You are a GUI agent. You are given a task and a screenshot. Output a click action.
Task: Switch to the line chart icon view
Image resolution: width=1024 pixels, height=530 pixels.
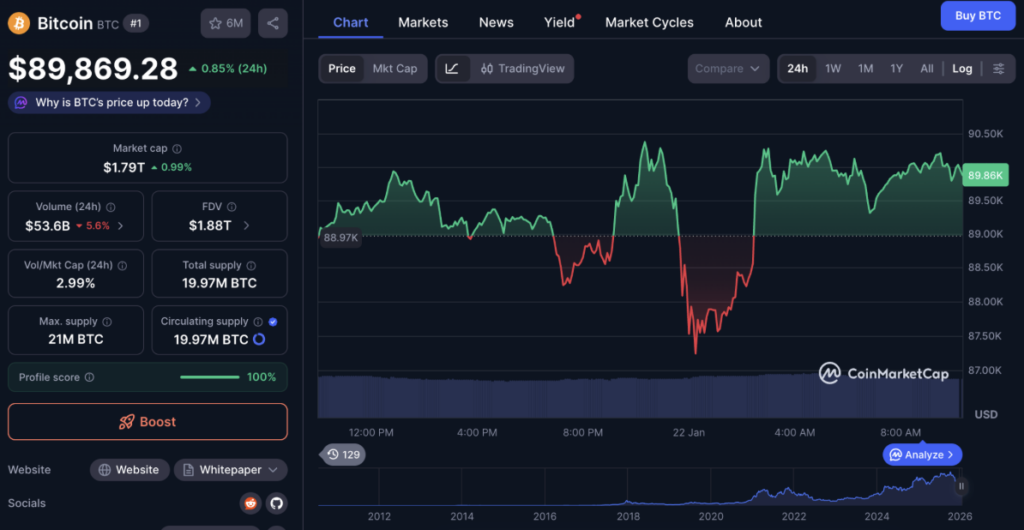coord(452,68)
